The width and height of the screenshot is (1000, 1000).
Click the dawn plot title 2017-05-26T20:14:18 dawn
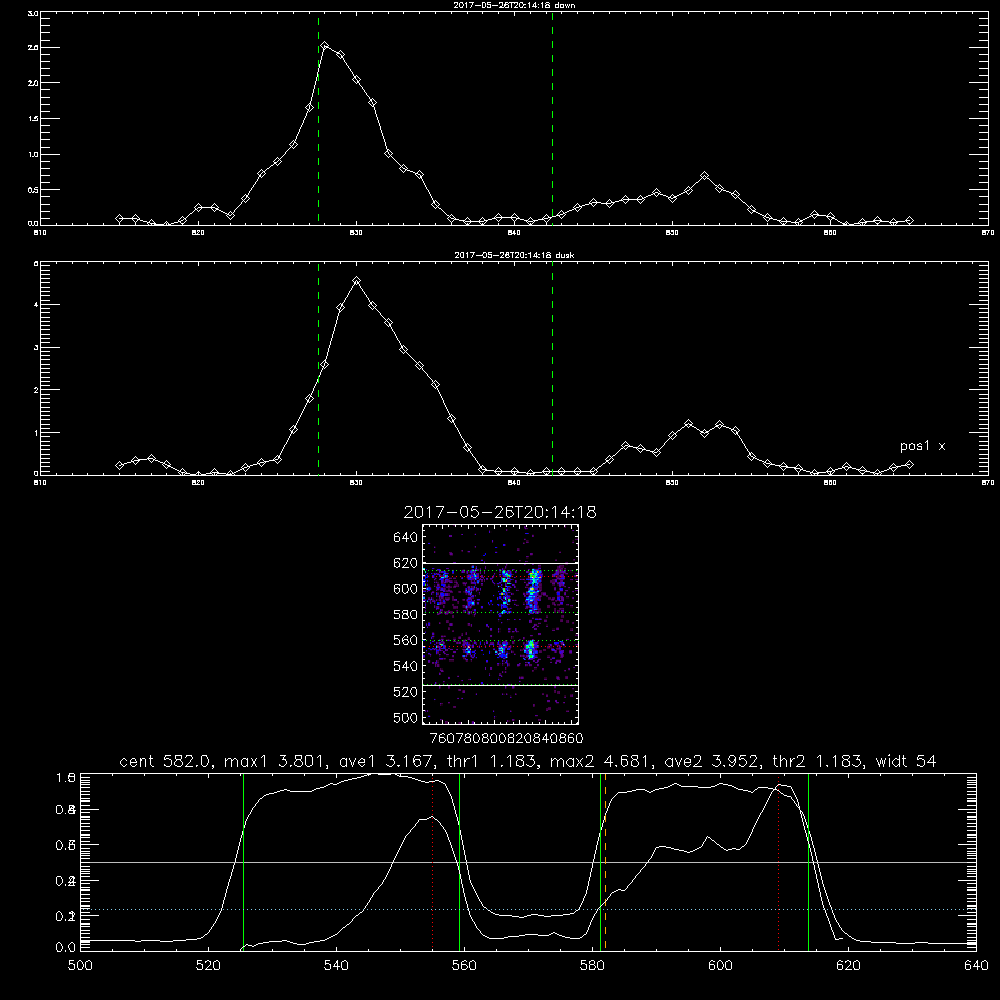click(x=514, y=5)
